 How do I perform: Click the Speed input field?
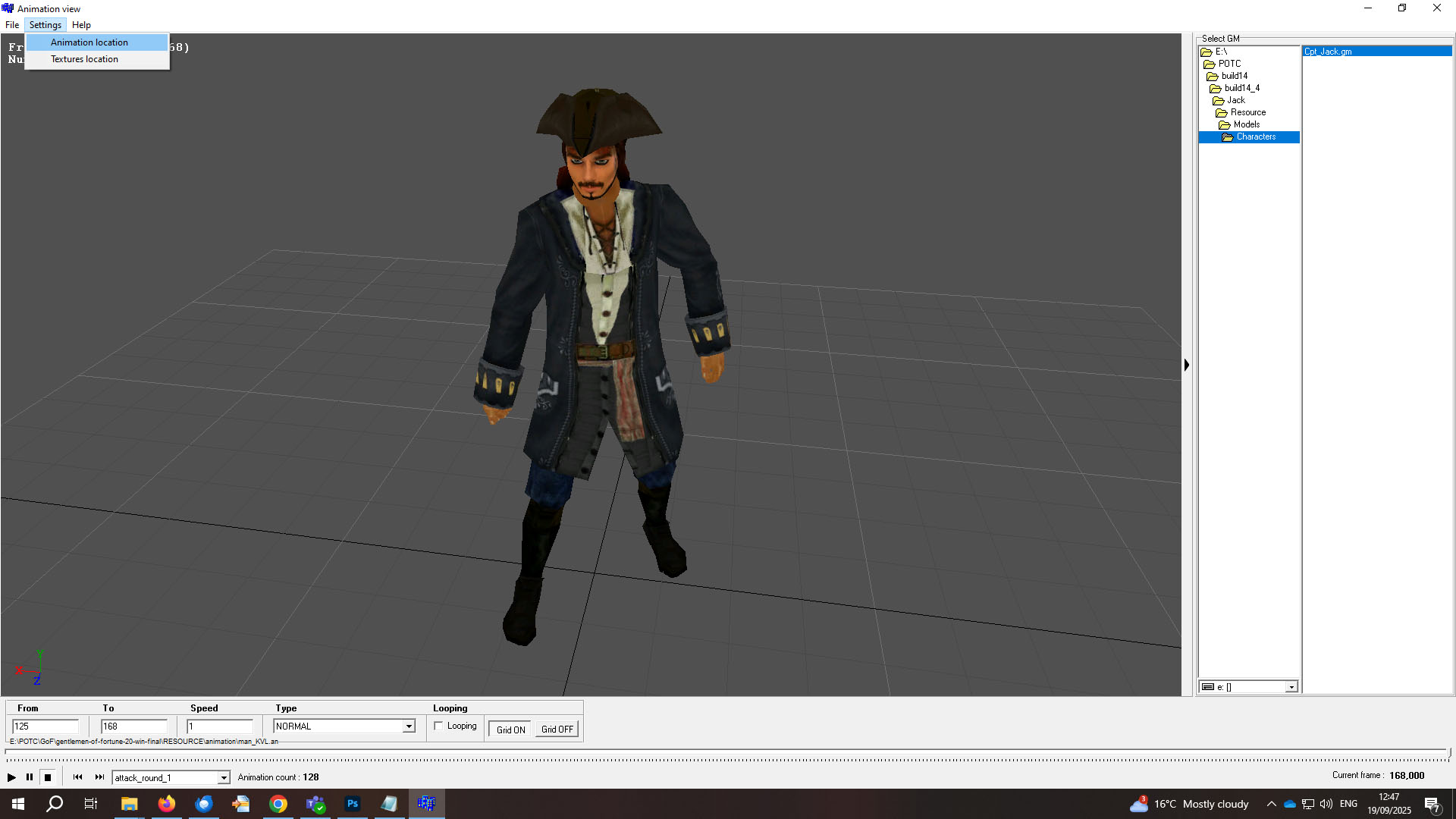coord(220,726)
